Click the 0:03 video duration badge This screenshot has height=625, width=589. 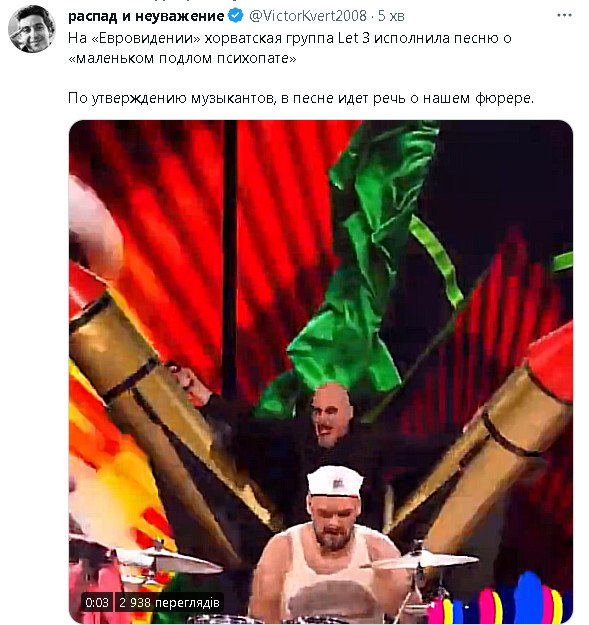point(96,602)
